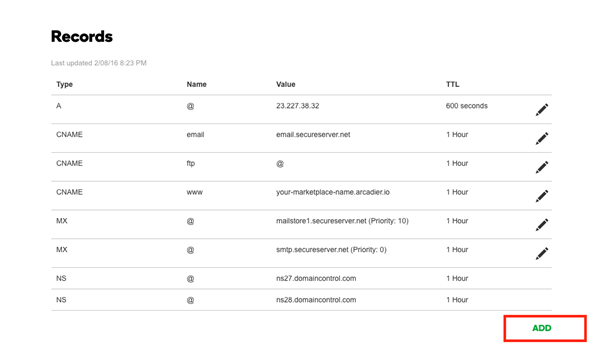
Task: Select the 600 seconds TTL value
Action: coord(467,106)
